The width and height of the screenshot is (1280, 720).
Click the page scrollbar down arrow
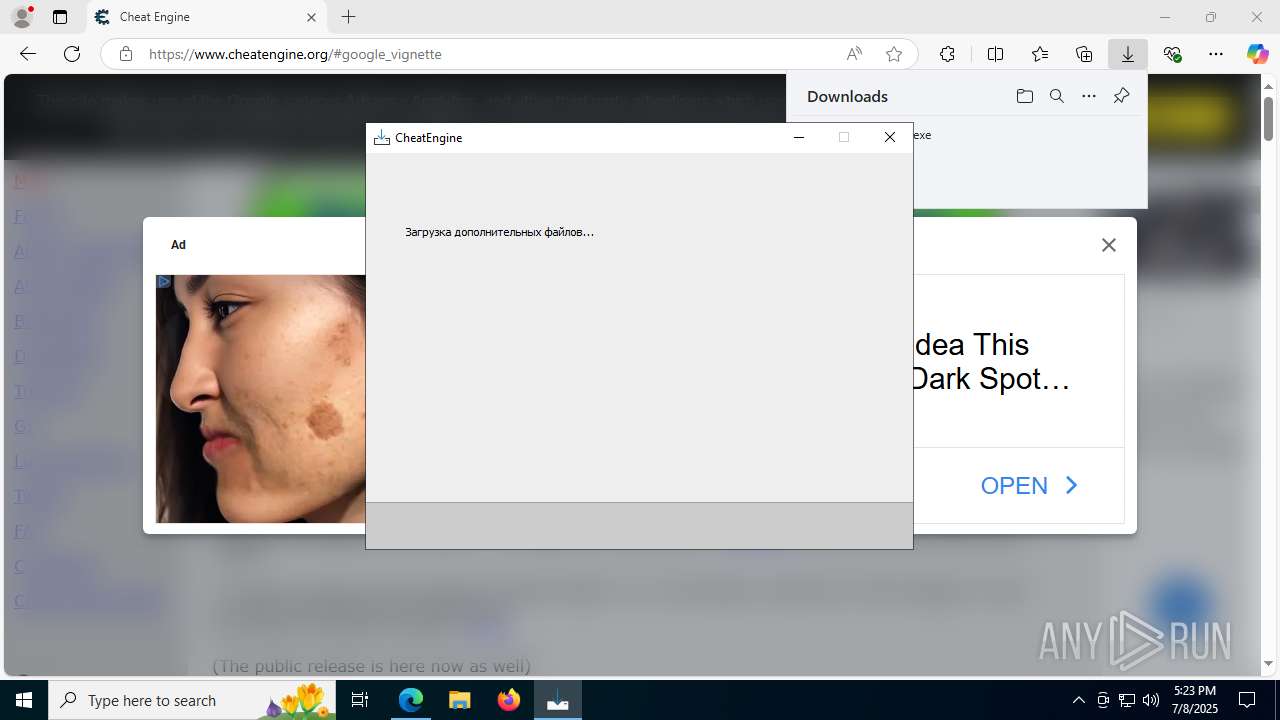1268,664
